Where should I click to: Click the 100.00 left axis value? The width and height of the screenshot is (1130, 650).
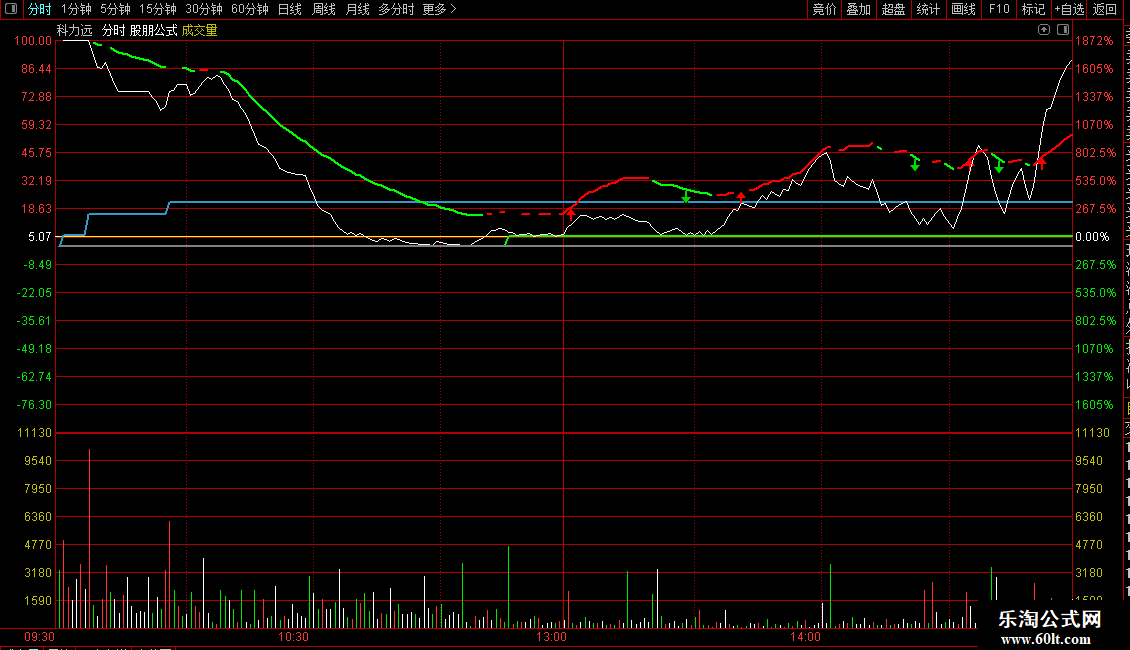tap(33, 41)
